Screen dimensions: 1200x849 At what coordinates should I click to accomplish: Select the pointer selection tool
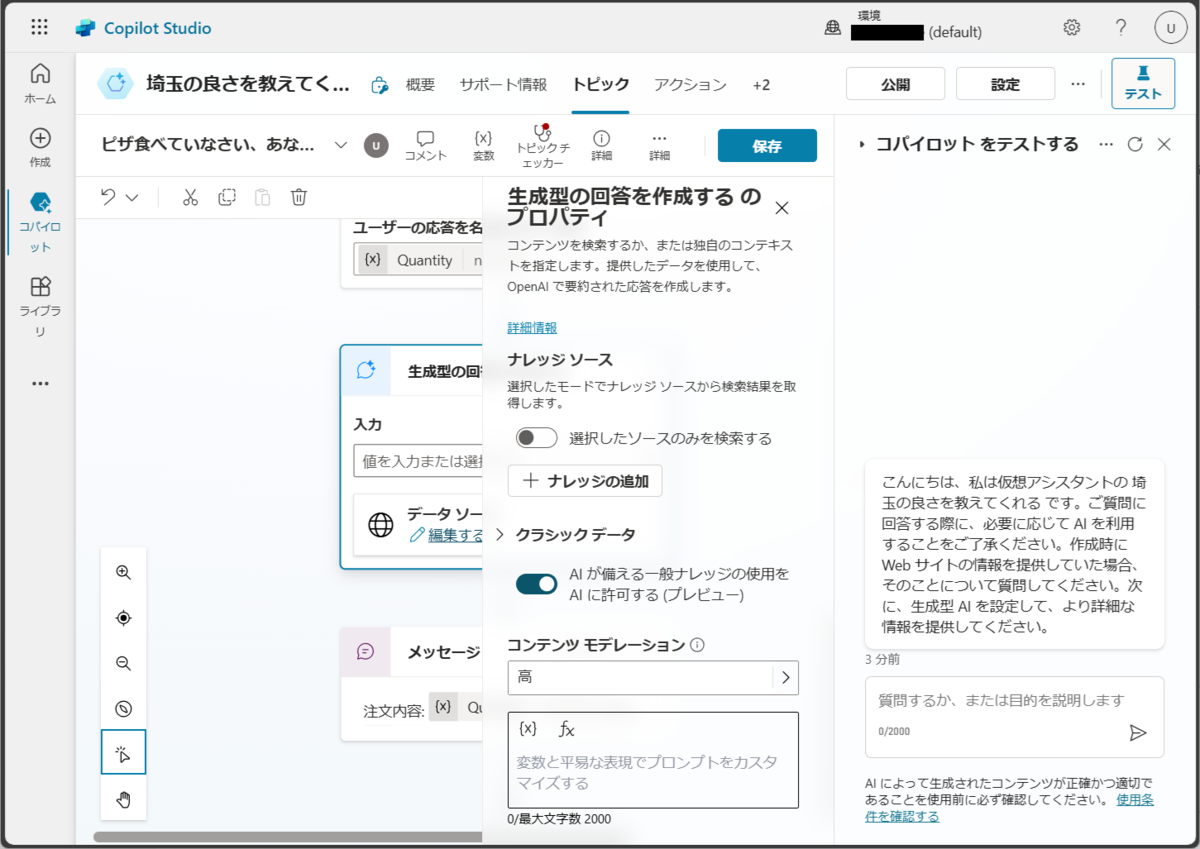click(x=124, y=752)
